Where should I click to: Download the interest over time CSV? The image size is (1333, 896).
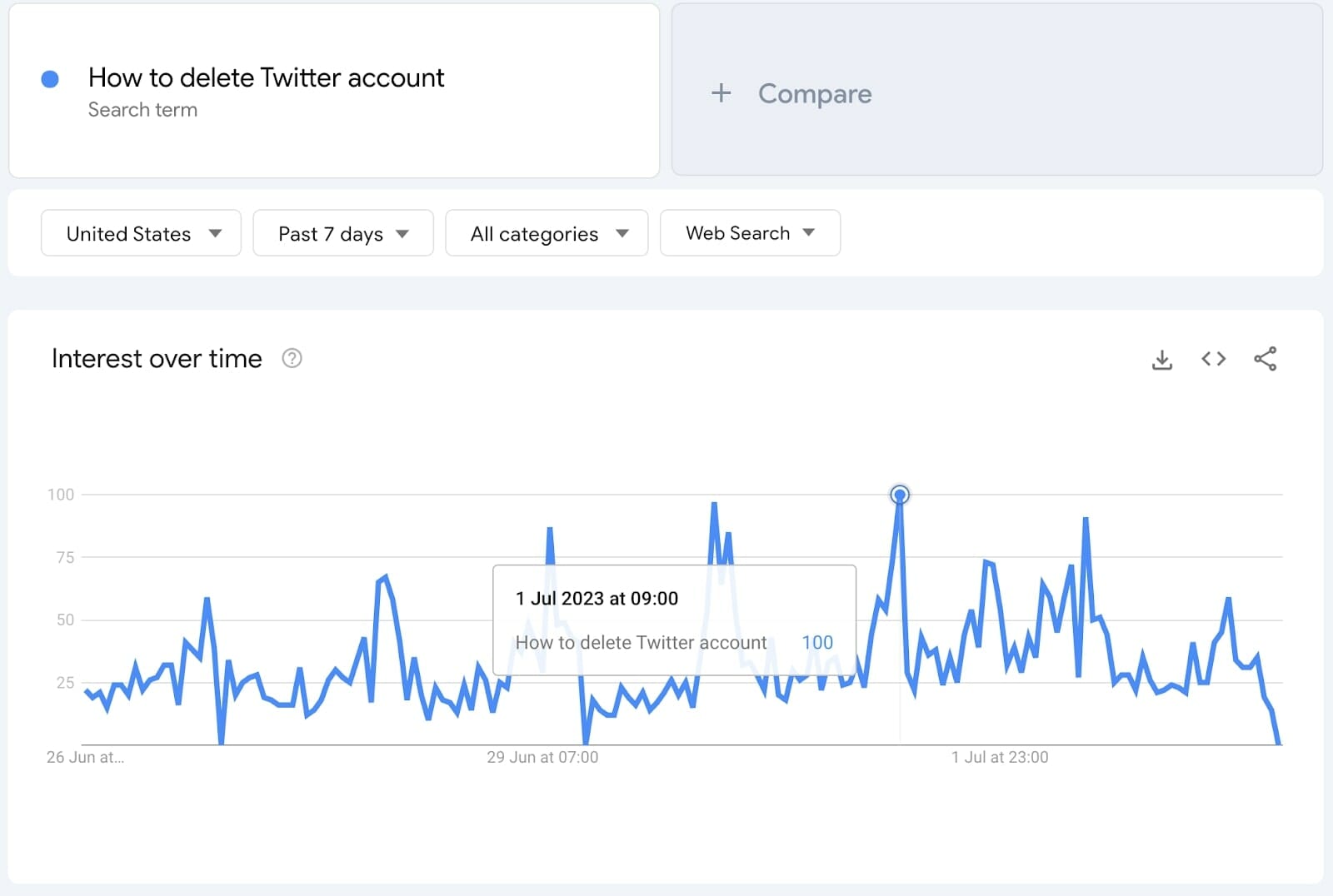1161,360
